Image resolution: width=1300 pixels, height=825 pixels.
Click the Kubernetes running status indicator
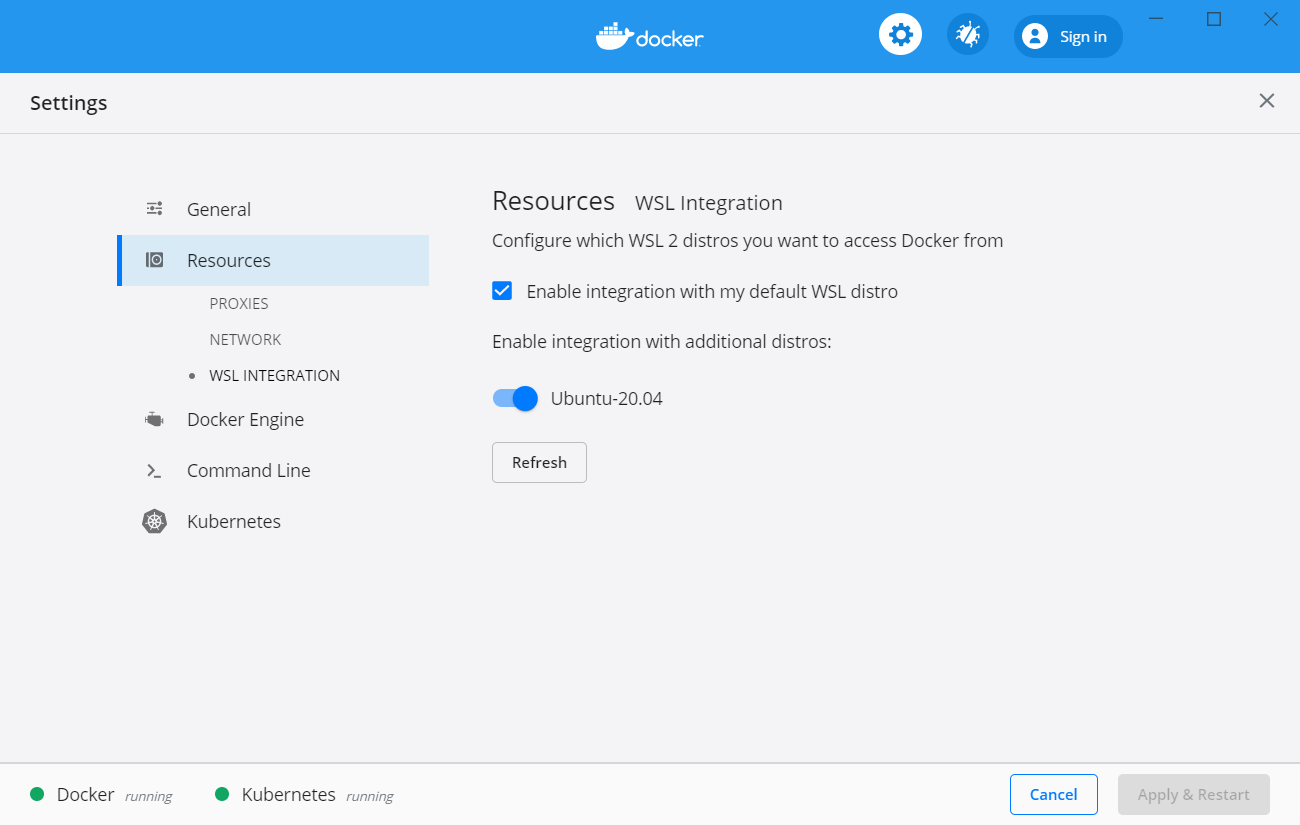click(304, 795)
